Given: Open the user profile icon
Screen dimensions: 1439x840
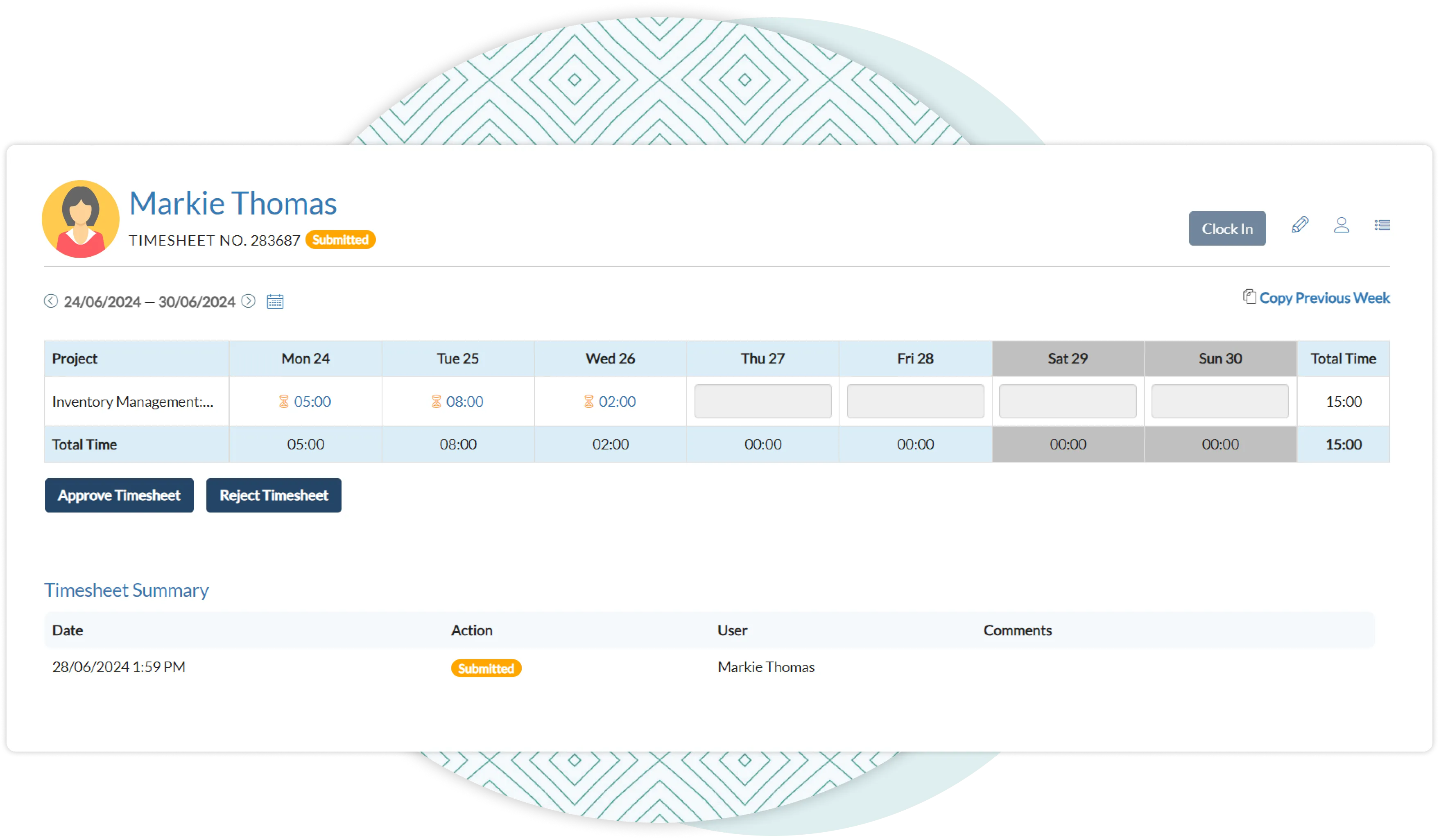Looking at the screenshot, I should (1341, 225).
